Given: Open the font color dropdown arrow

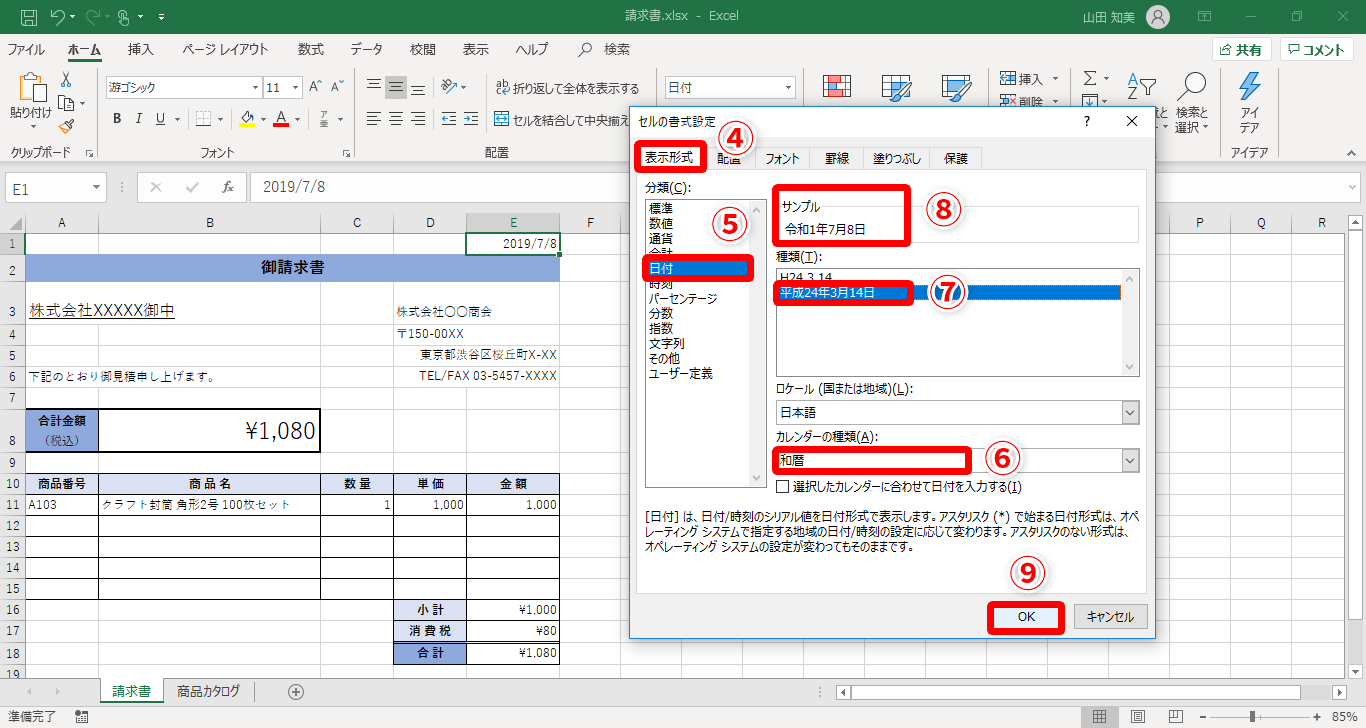Looking at the screenshot, I should pos(297,119).
